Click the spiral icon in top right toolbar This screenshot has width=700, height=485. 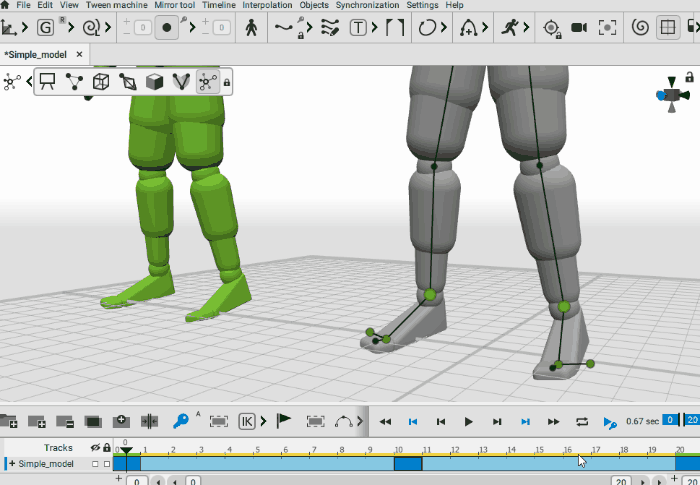[638, 28]
